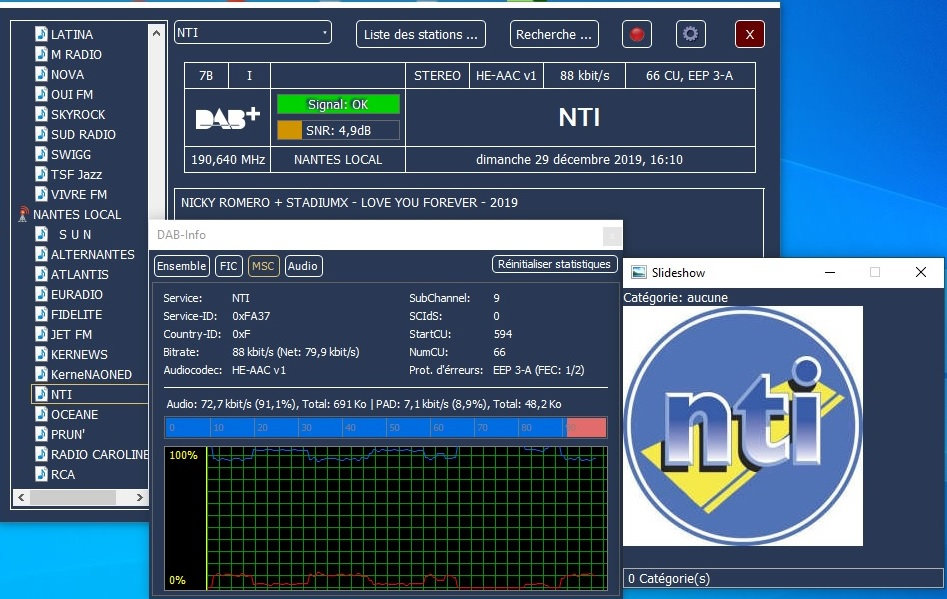Click the red record button
Image resolution: width=947 pixels, height=599 pixels.
[636, 34]
